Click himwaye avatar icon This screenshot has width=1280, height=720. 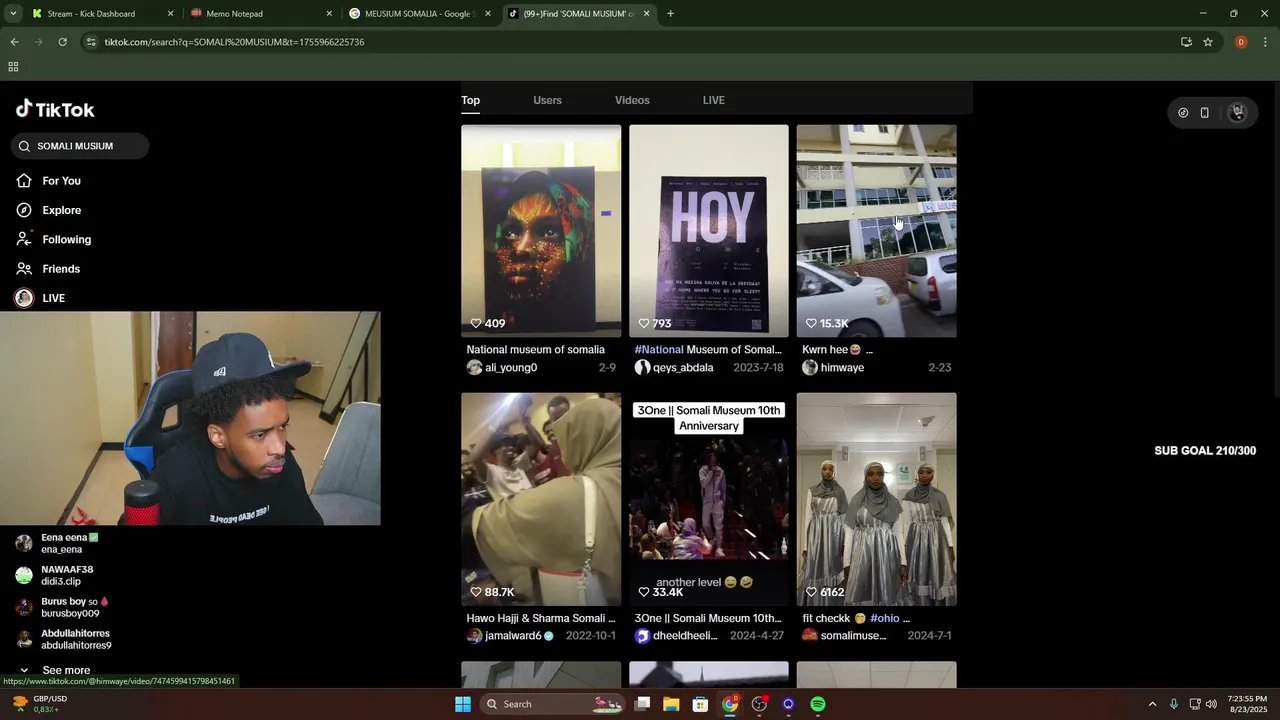(810, 368)
